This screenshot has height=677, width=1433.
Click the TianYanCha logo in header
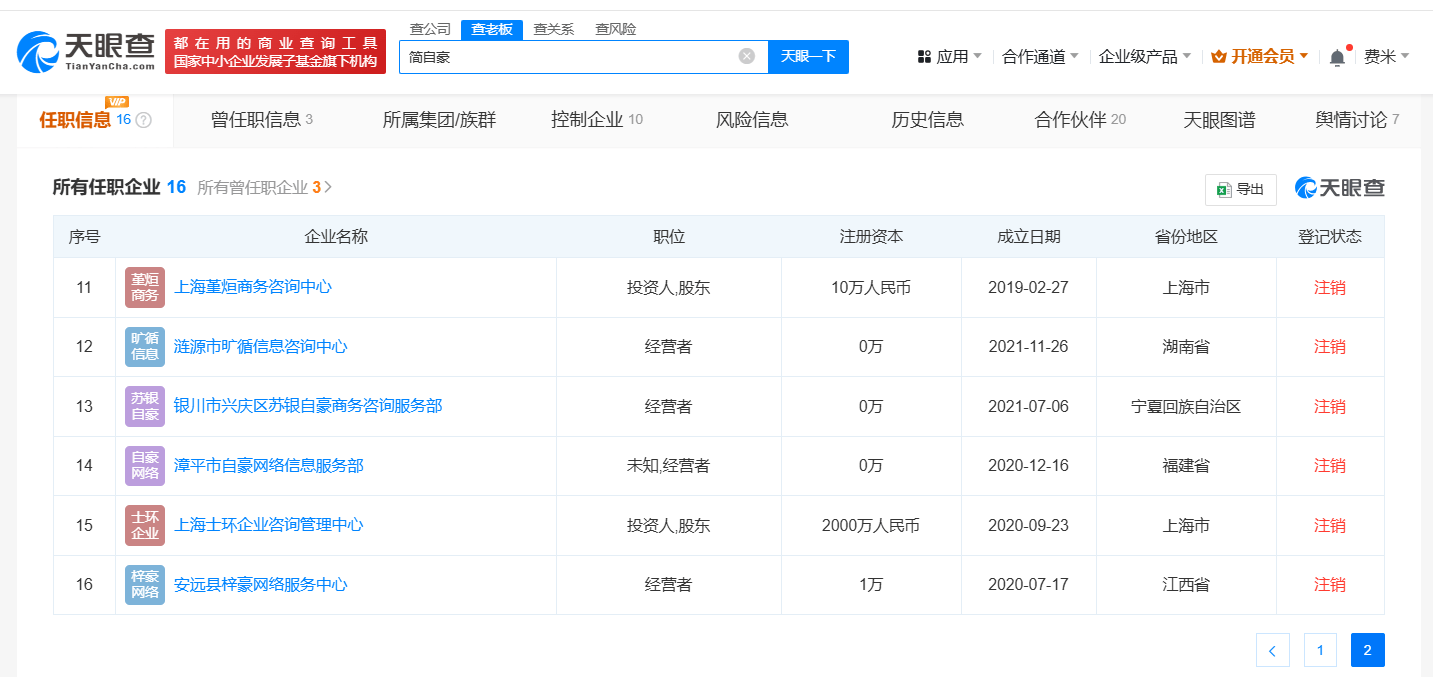coord(86,51)
